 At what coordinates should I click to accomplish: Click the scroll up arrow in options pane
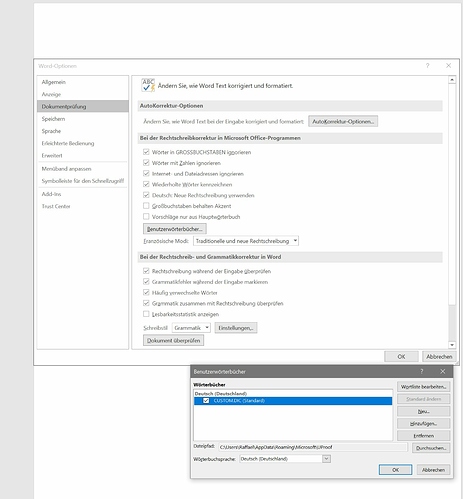(x=452, y=80)
